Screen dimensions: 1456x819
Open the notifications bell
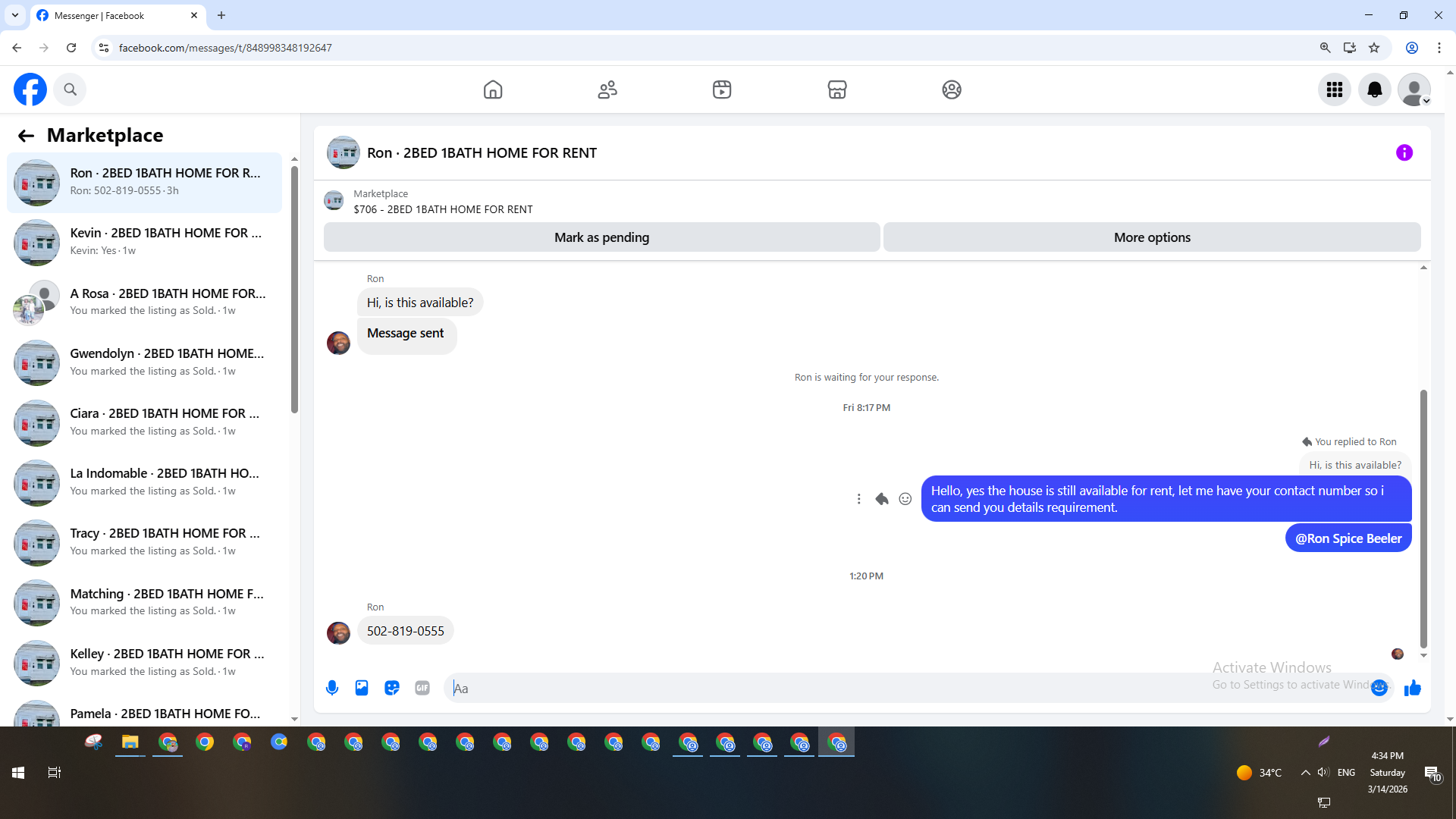tap(1374, 89)
